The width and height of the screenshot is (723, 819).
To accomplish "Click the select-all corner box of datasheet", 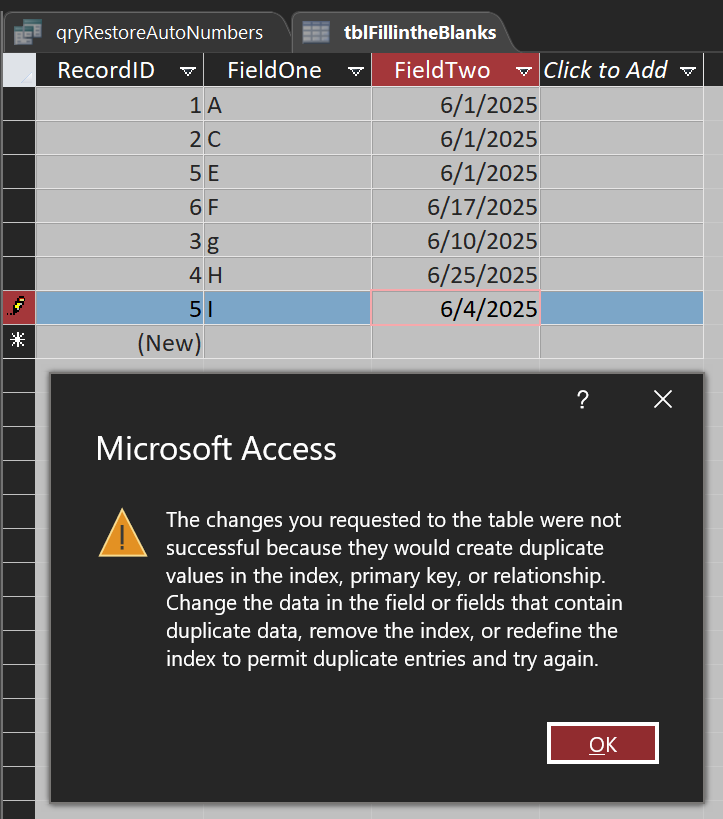I will [x=19, y=69].
